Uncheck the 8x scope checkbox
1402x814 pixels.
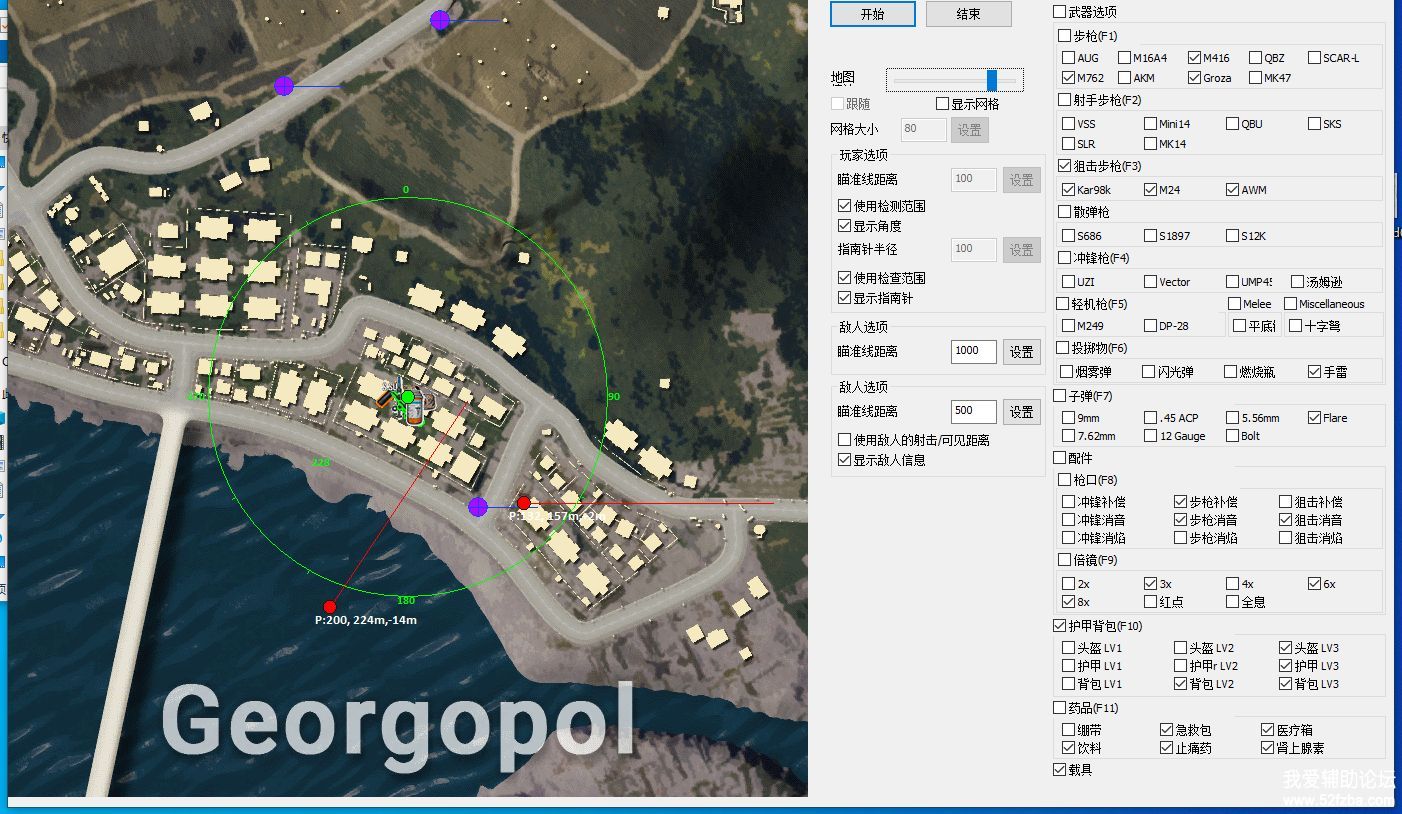(x=1069, y=602)
